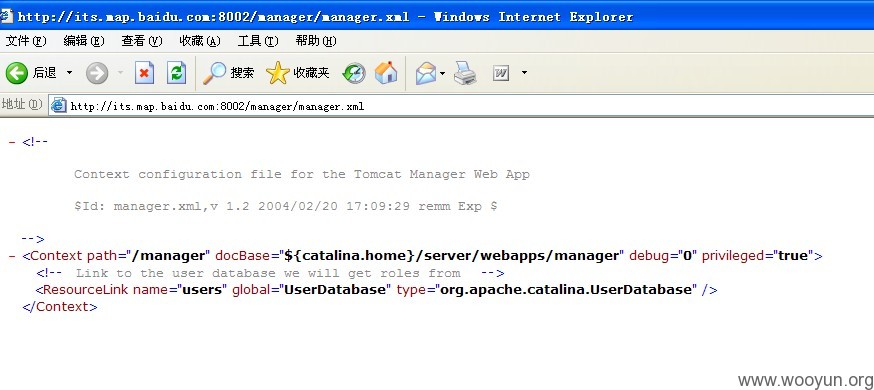This screenshot has height=390, width=874.
Task: Open the 帮助(H) menu
Action: (316, 41)
